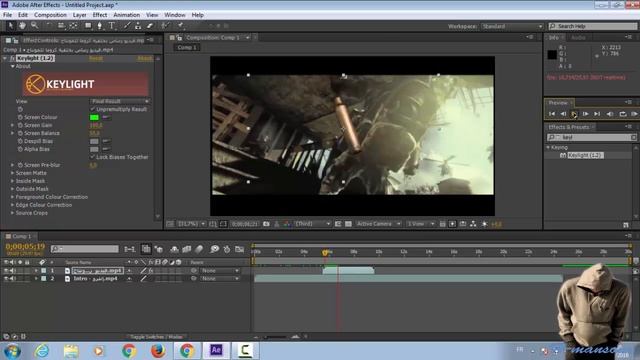Open Internet Explorer from the taskbar
This screenshot has height=360, width=640.
pyautogui.click(x=42, y=351)
